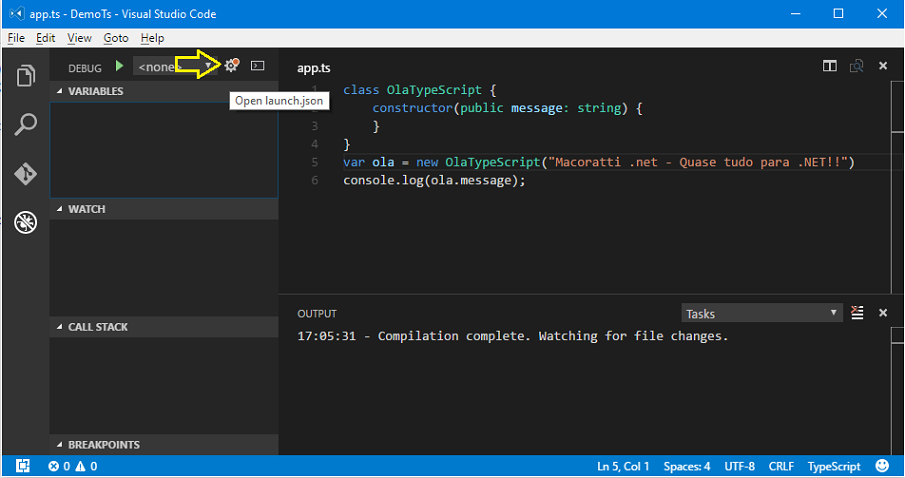The height and width of the screenshot is (478, 905).
Task: Send feedback via smiley icon
Action: tap(882, 466)
